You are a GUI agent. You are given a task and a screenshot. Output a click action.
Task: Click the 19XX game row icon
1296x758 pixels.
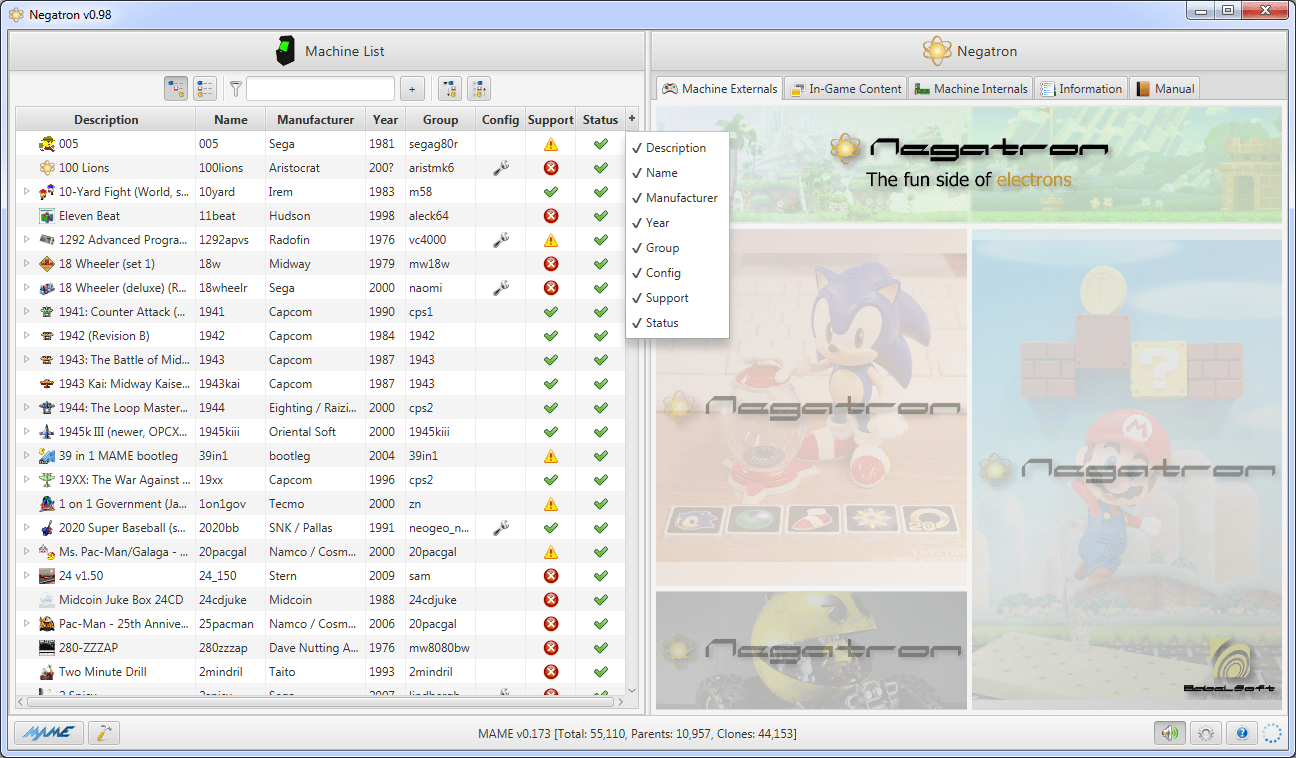47,480
